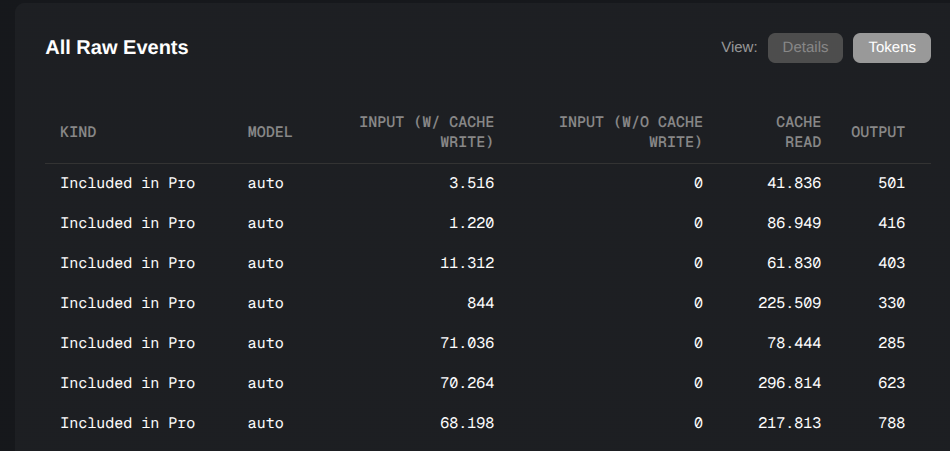Click the output value 285
The image size is (950, 451).
coord(891,343)
